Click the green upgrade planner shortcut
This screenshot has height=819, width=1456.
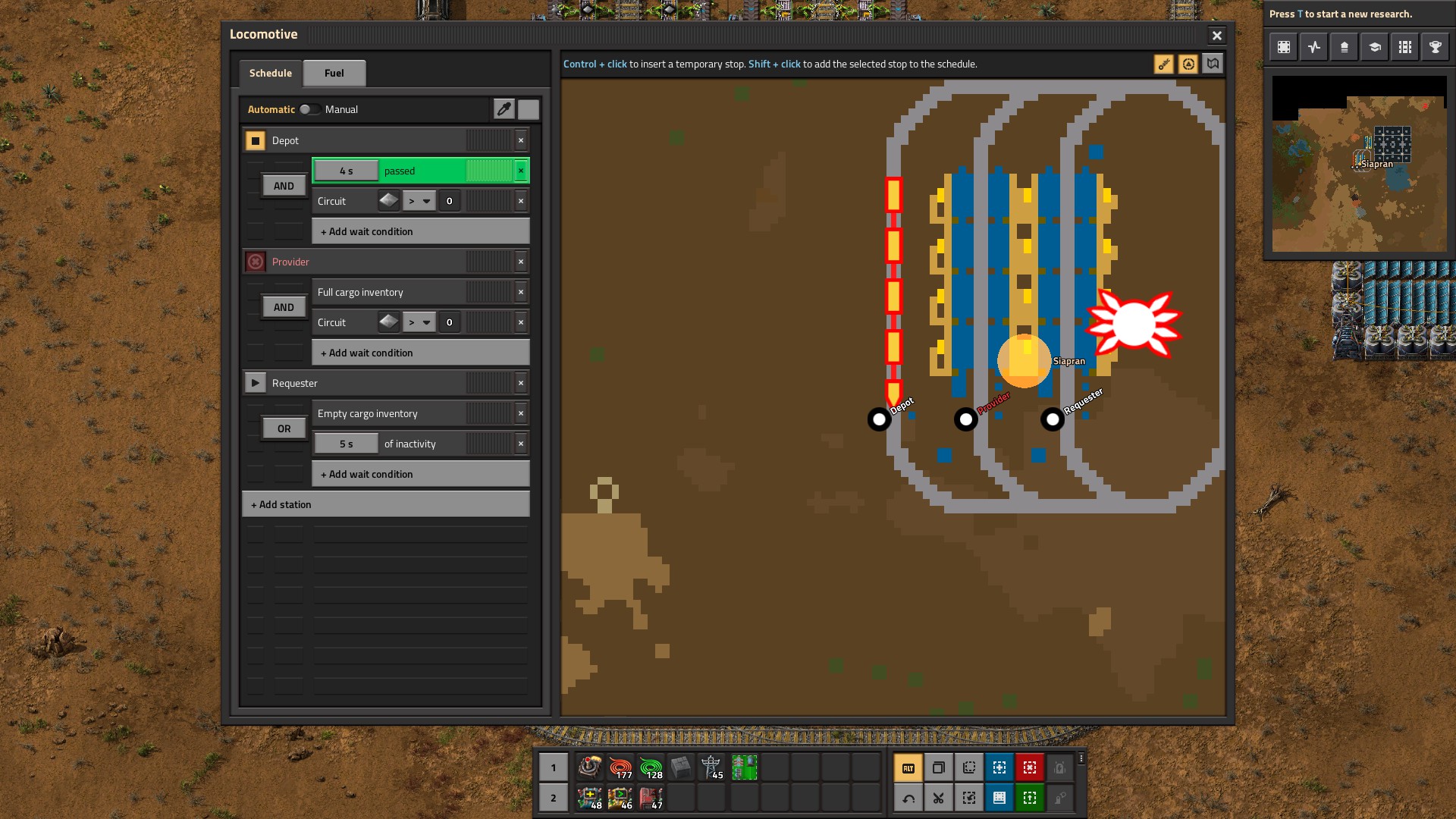(1030, 798)
